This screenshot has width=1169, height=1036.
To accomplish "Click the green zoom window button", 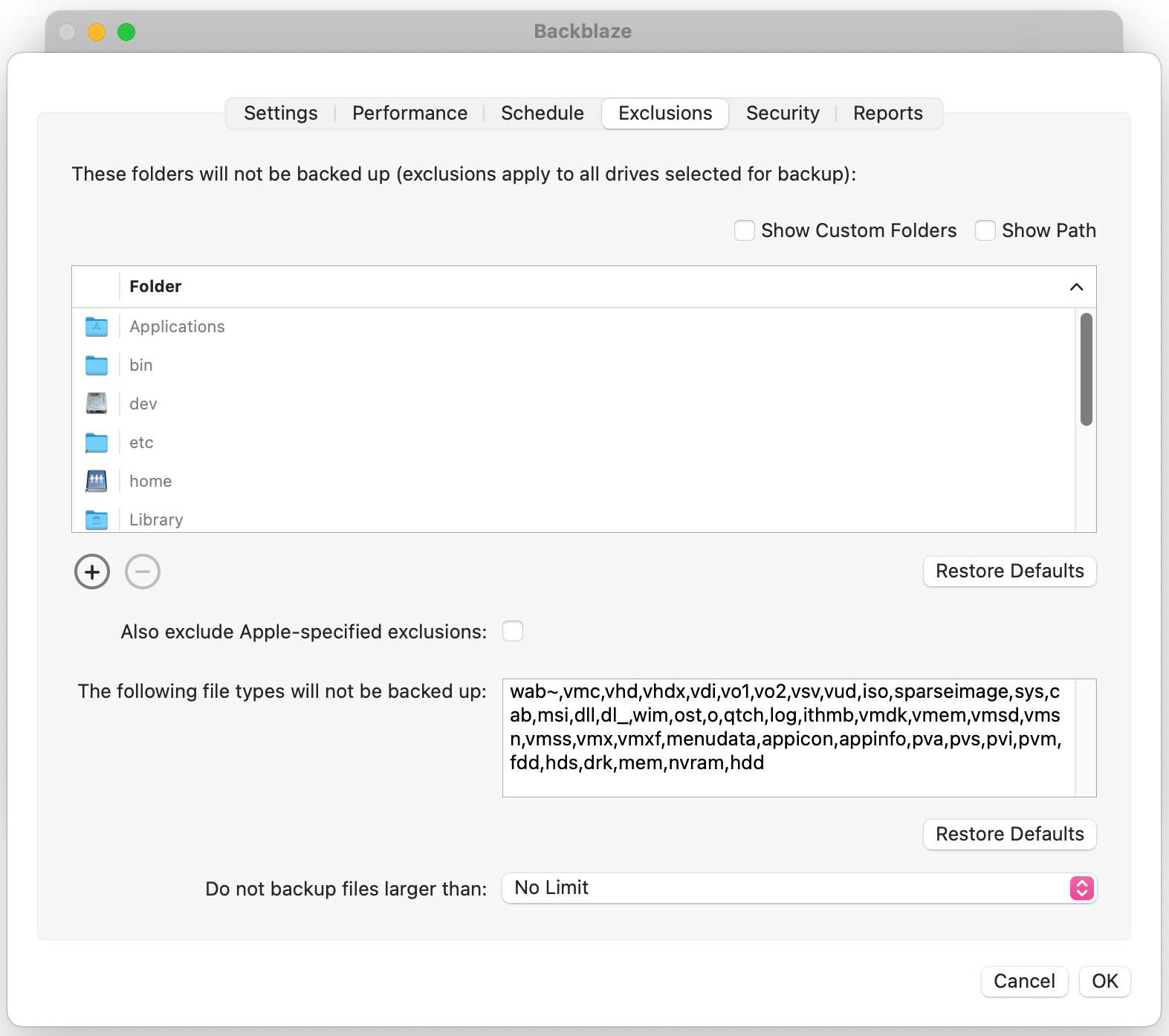I will point(126,32).
